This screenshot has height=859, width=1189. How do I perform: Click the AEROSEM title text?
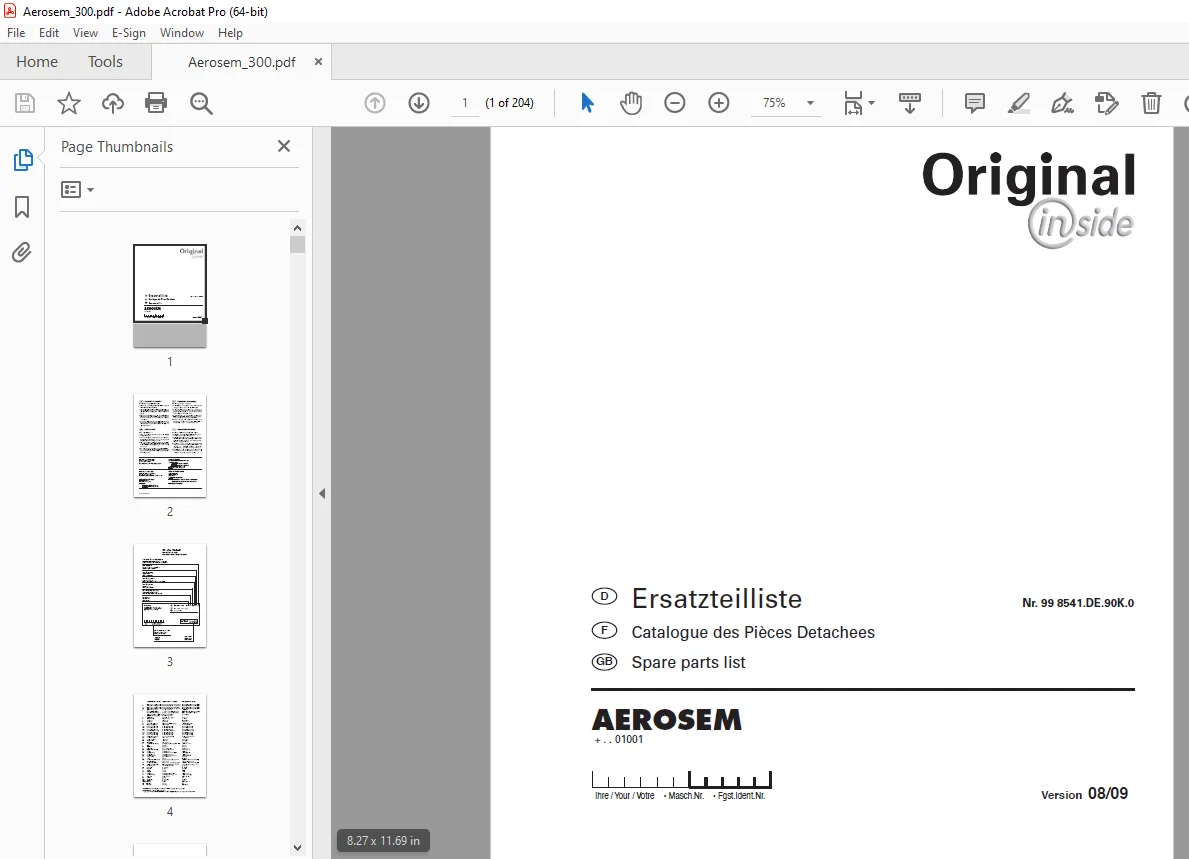tap(667, 719)
